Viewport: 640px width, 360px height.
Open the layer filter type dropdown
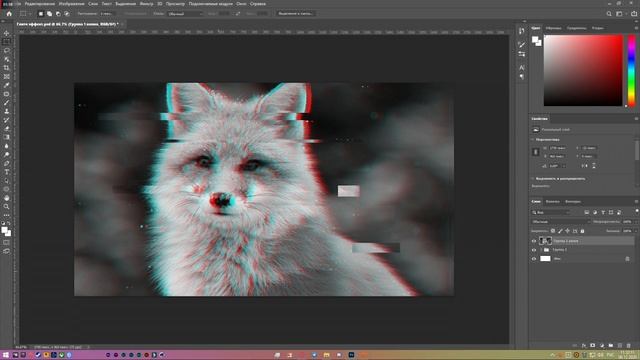[551, 212]
